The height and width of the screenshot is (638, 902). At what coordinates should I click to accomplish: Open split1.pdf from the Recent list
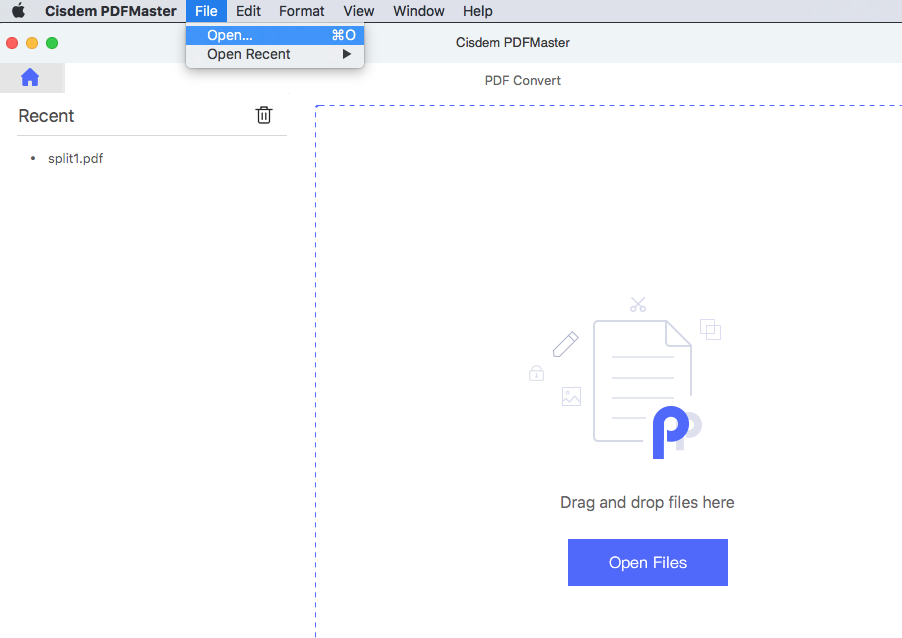(75, 158)
